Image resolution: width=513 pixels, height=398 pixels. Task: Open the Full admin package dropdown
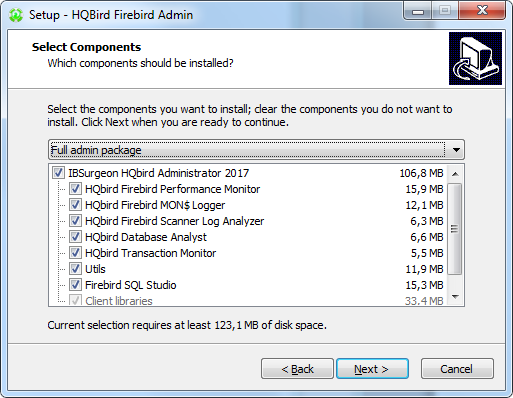point(256,150)
